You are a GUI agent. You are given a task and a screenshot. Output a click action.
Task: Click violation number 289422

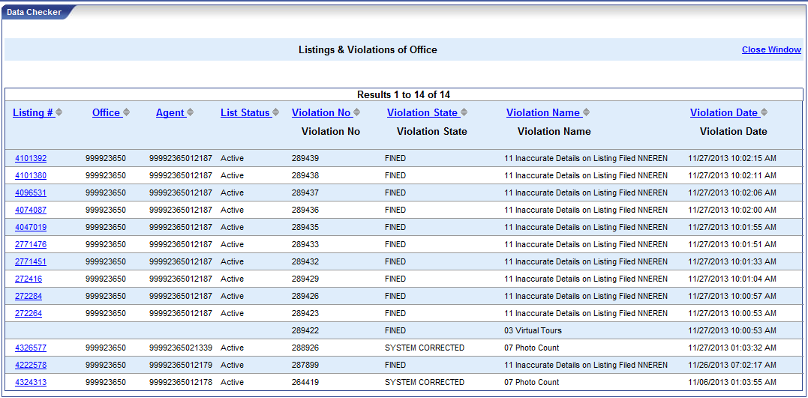click(305, 330)
